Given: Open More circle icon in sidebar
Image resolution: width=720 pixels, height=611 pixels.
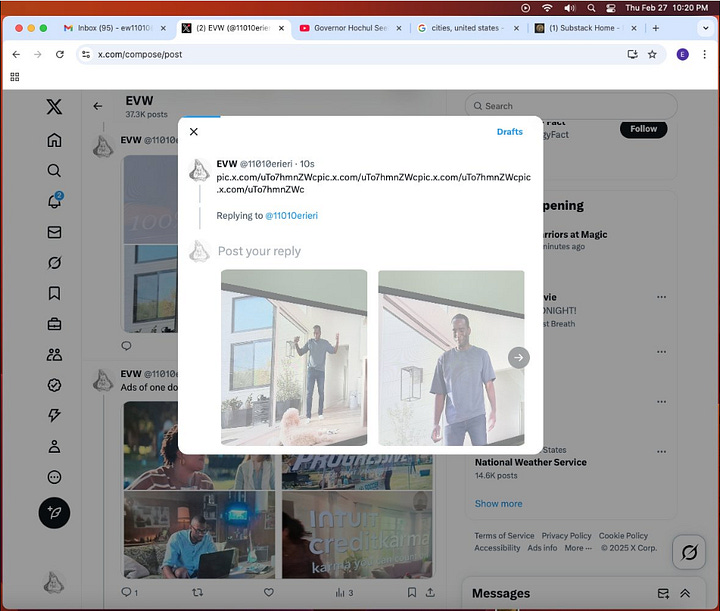Looking at the screenshot, I should [54, 477].
